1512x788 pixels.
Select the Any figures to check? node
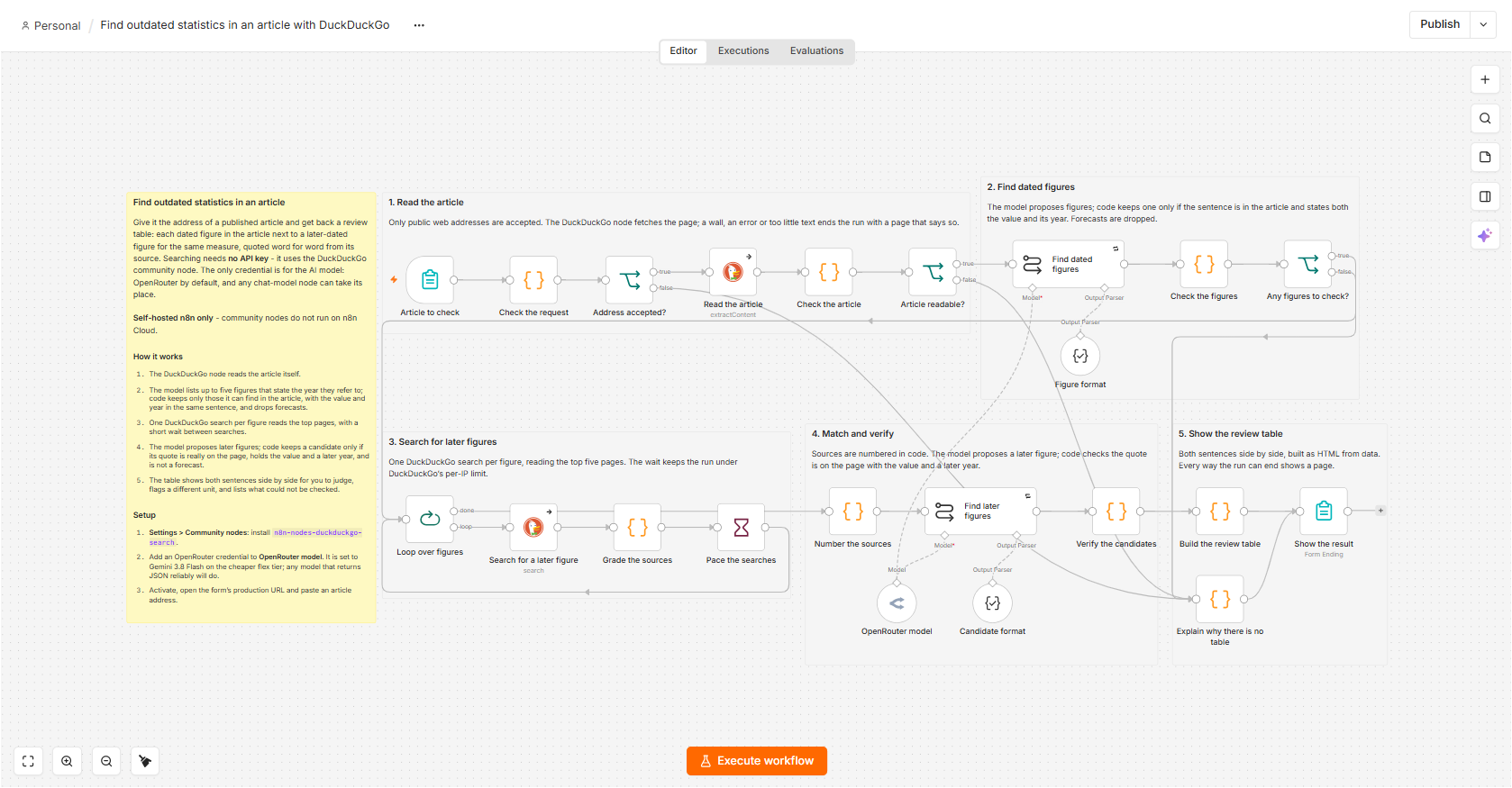[x=1307, y=264]
